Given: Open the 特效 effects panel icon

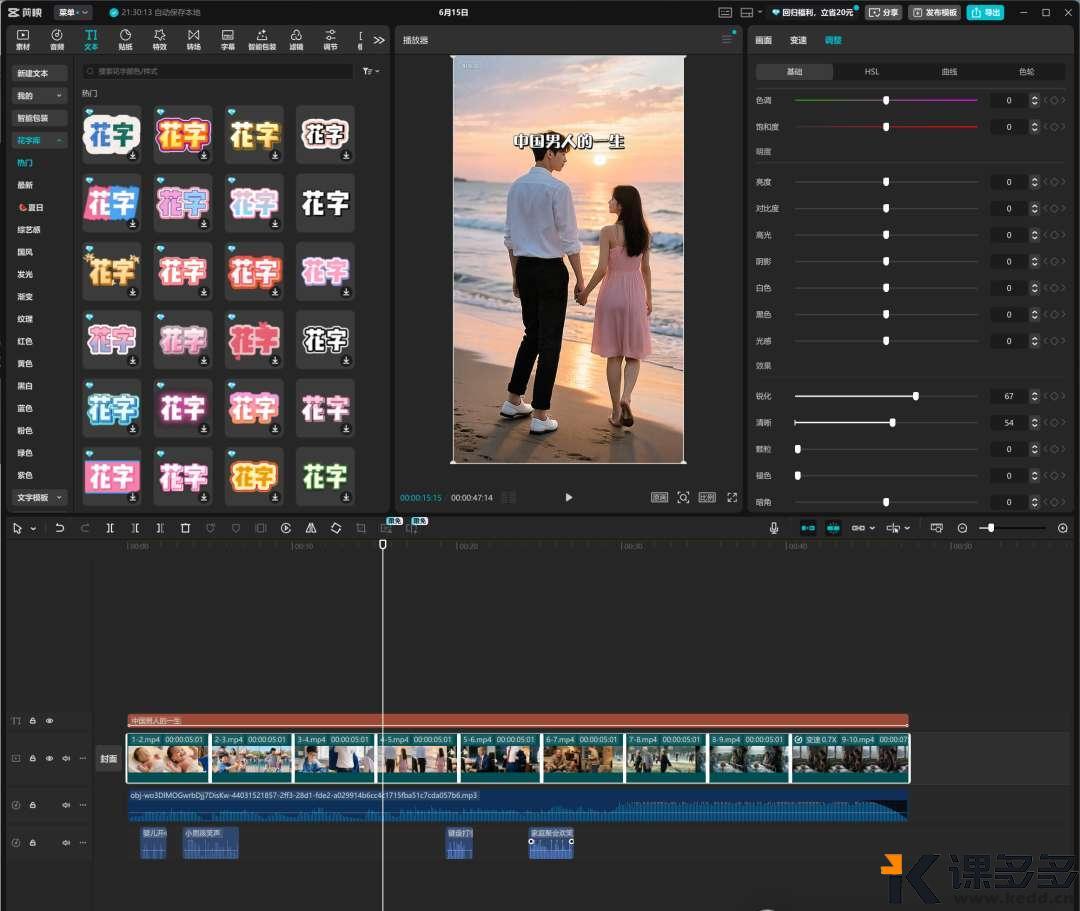Looking at the screenshot, I should coord(160,39).
